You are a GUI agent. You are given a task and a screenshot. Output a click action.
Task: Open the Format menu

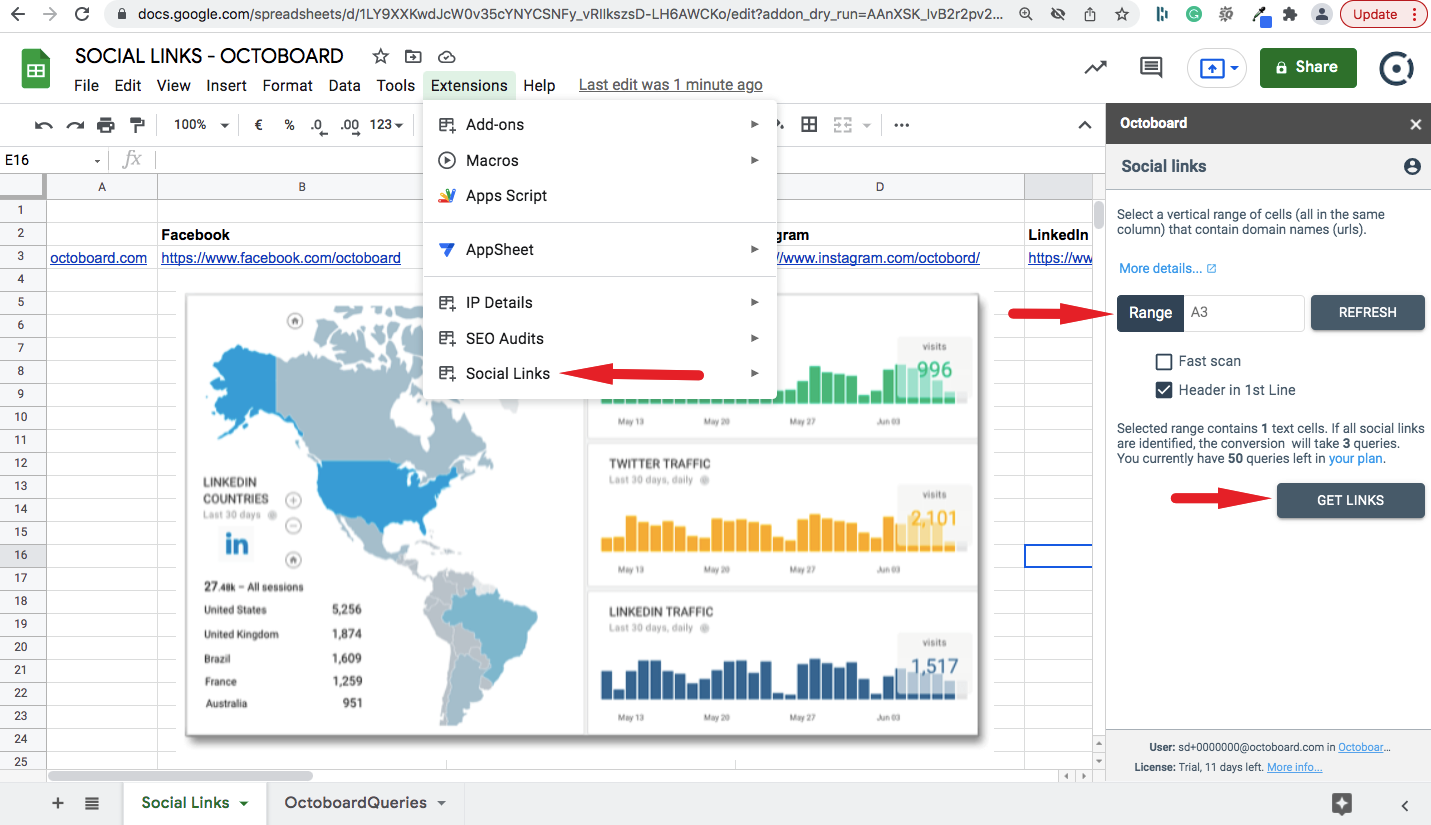click(x=288, y=85)
